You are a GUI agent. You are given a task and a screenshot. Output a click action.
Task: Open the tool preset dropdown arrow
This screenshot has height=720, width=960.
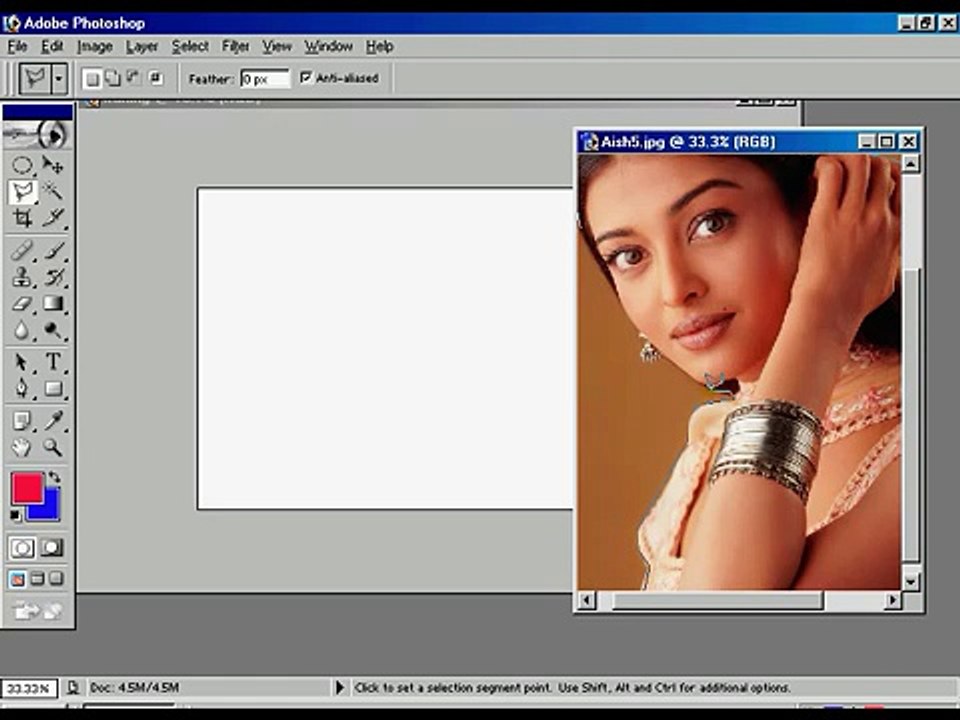(x=59, y=78)
